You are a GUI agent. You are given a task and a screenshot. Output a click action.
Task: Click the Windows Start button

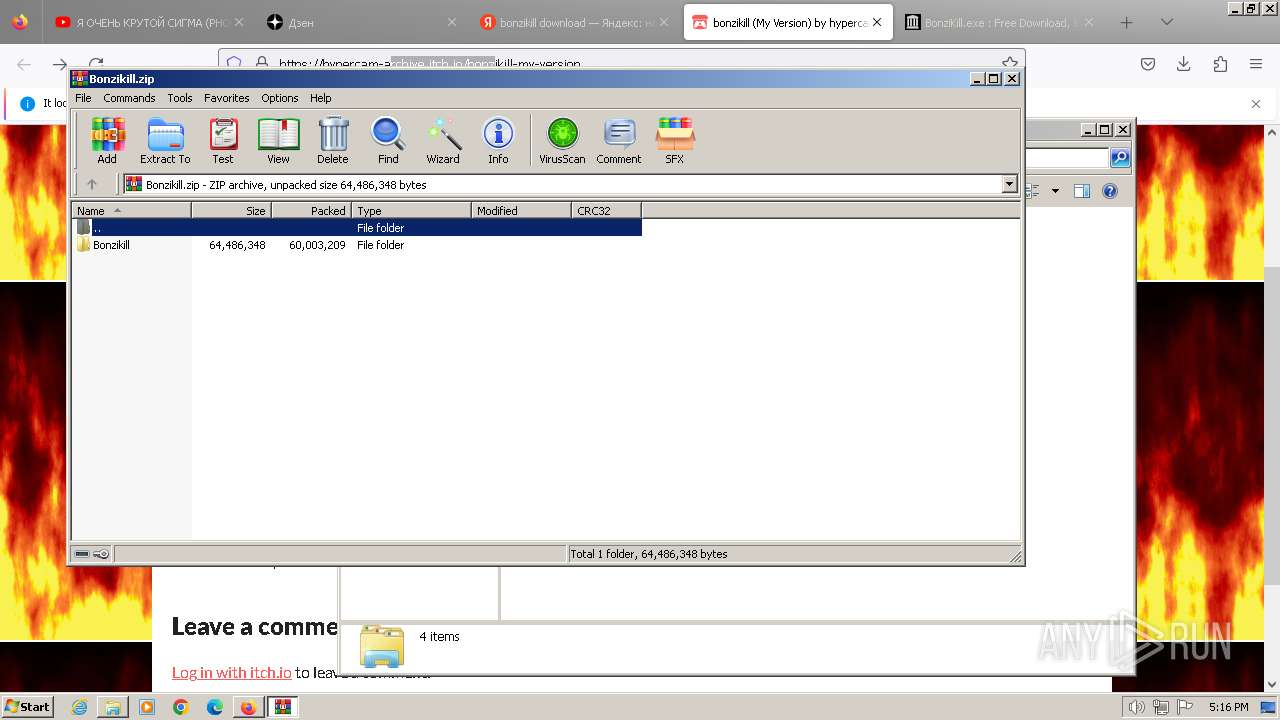27,706
